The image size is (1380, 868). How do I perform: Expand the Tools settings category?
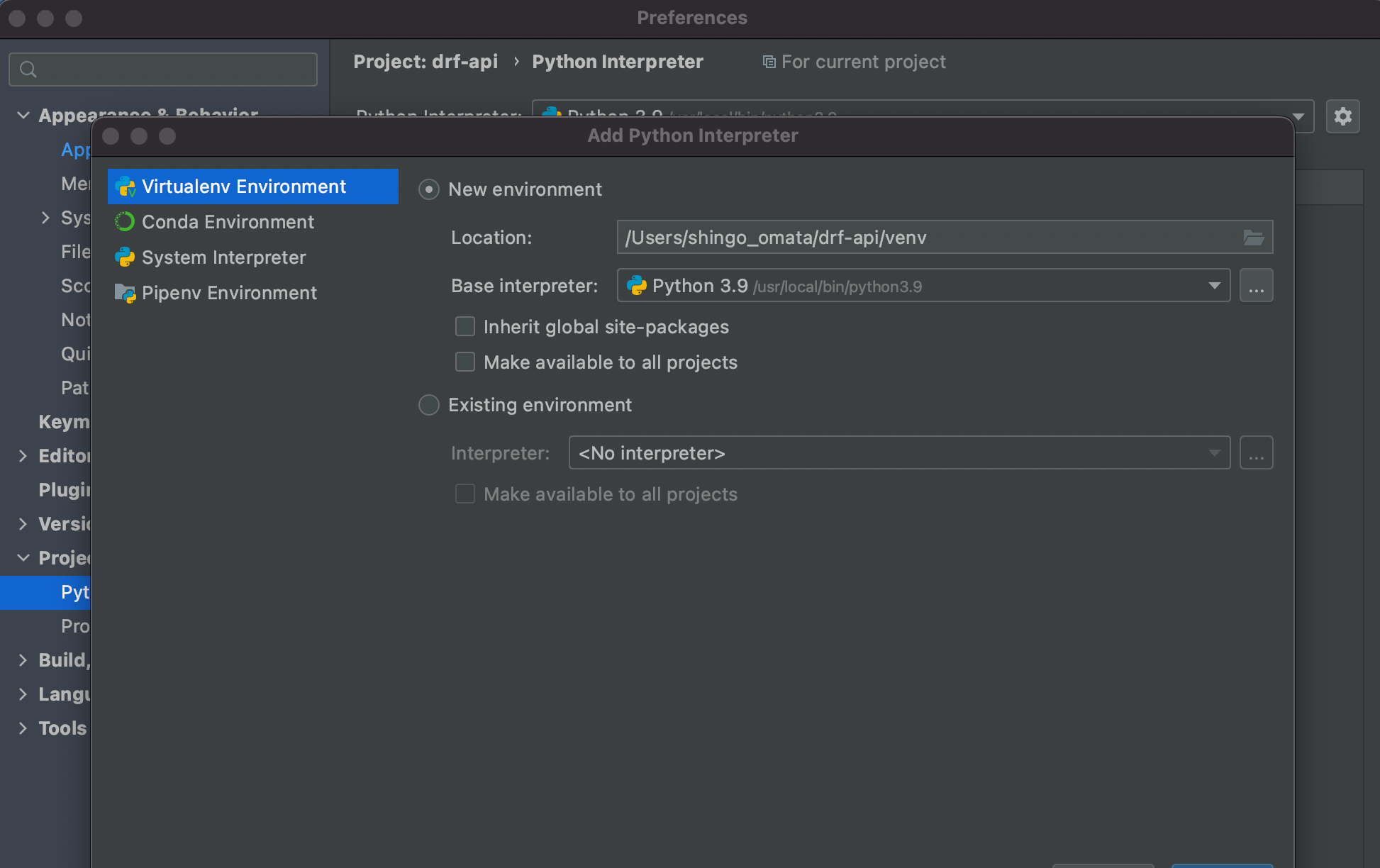click(23, 728)
